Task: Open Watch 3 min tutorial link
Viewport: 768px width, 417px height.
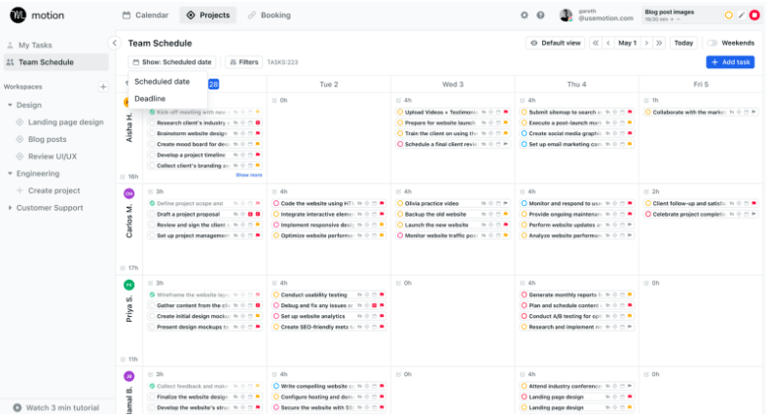Action: (63, 408)
